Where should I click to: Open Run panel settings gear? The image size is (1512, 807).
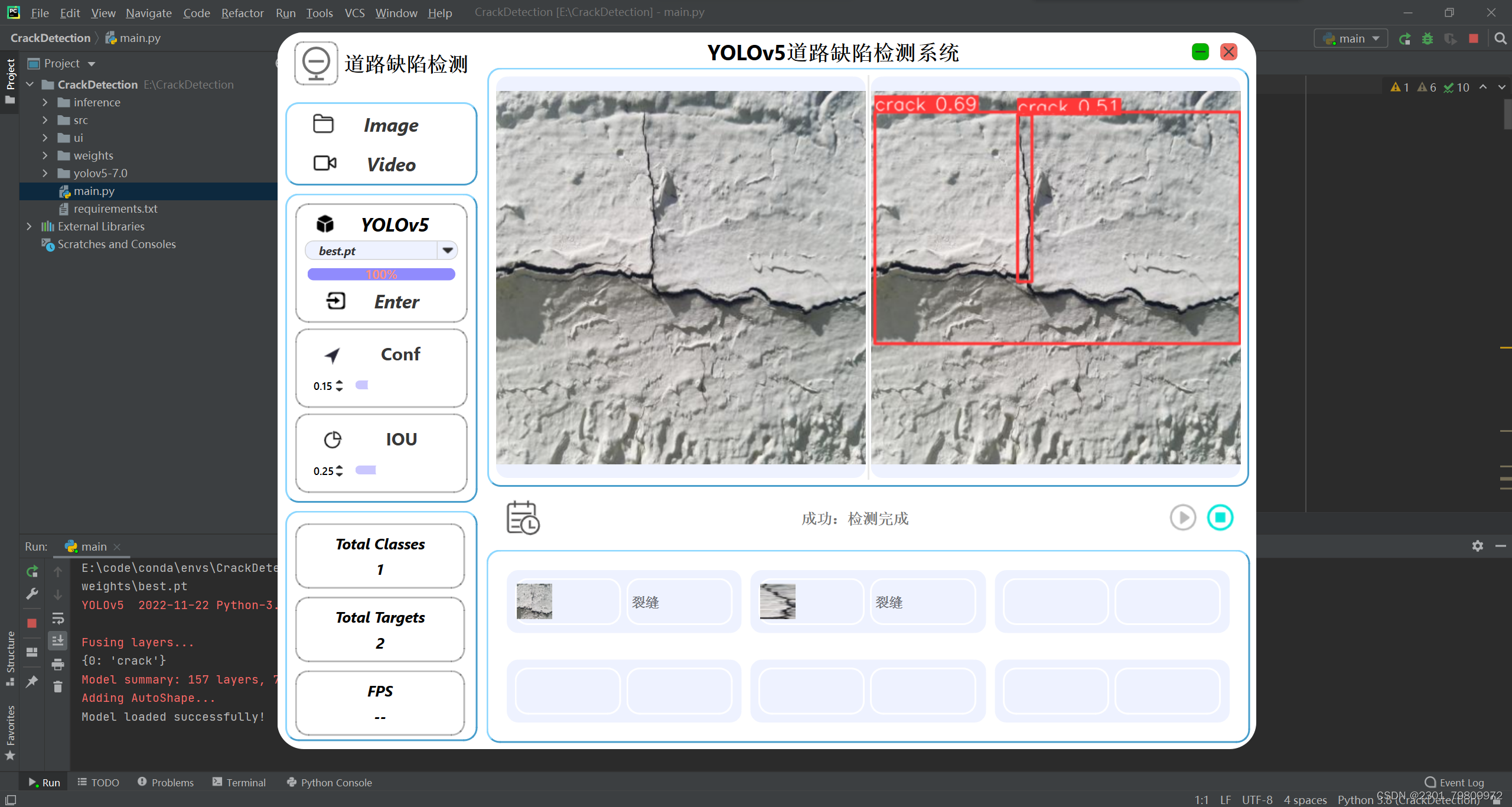[x=1478, y=546]
